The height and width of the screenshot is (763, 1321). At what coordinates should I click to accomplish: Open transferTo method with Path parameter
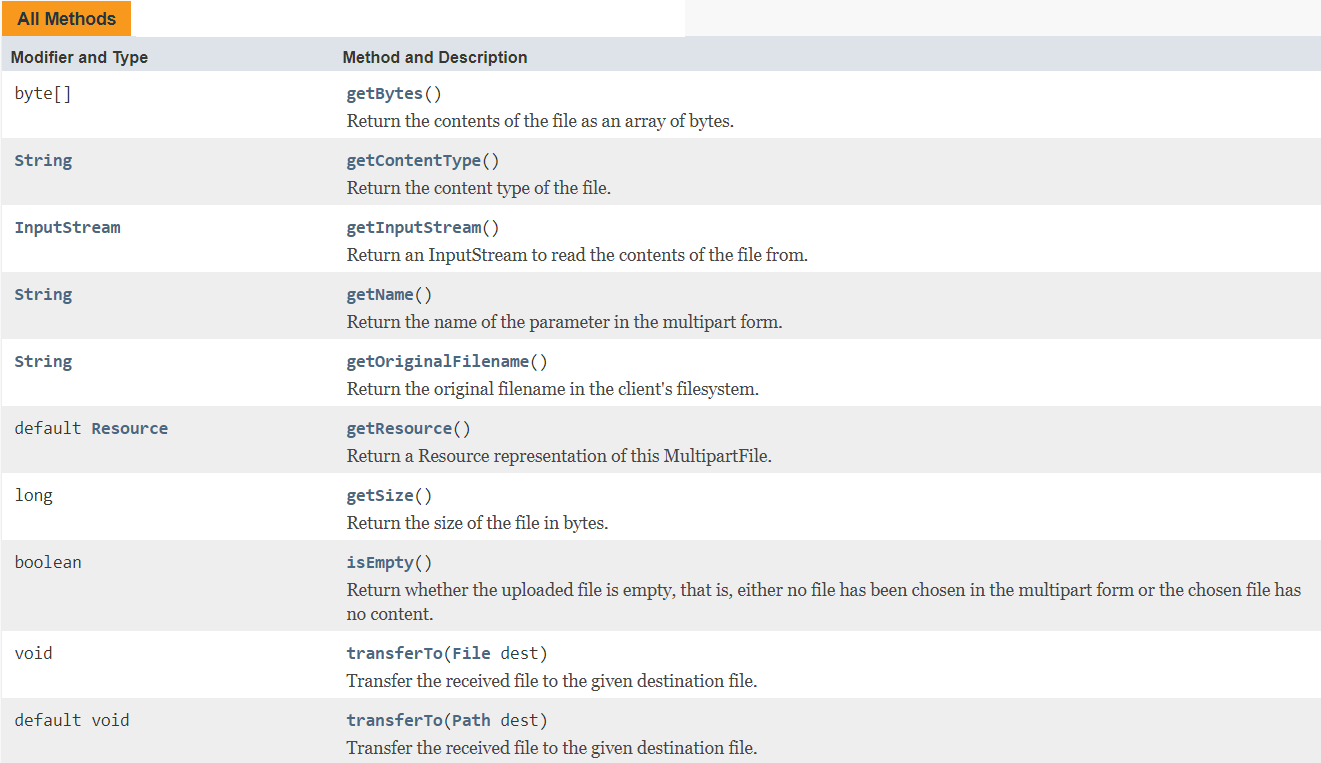pos(394,721)
